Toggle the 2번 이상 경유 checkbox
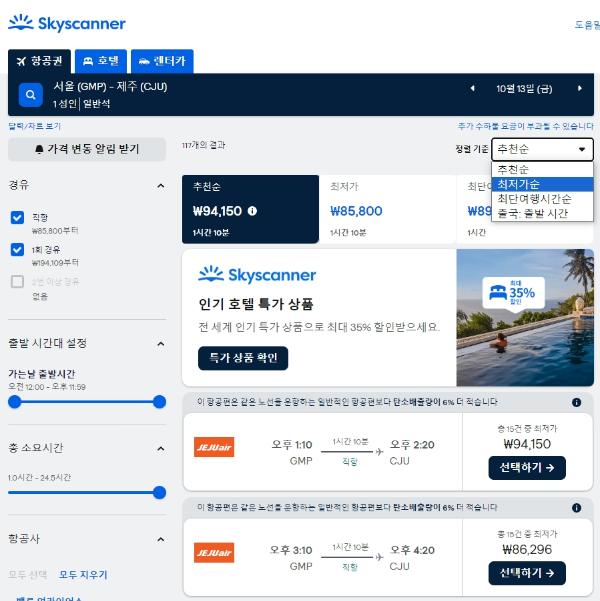This screenshot has height=601, width=600. [x=17, y=282]
